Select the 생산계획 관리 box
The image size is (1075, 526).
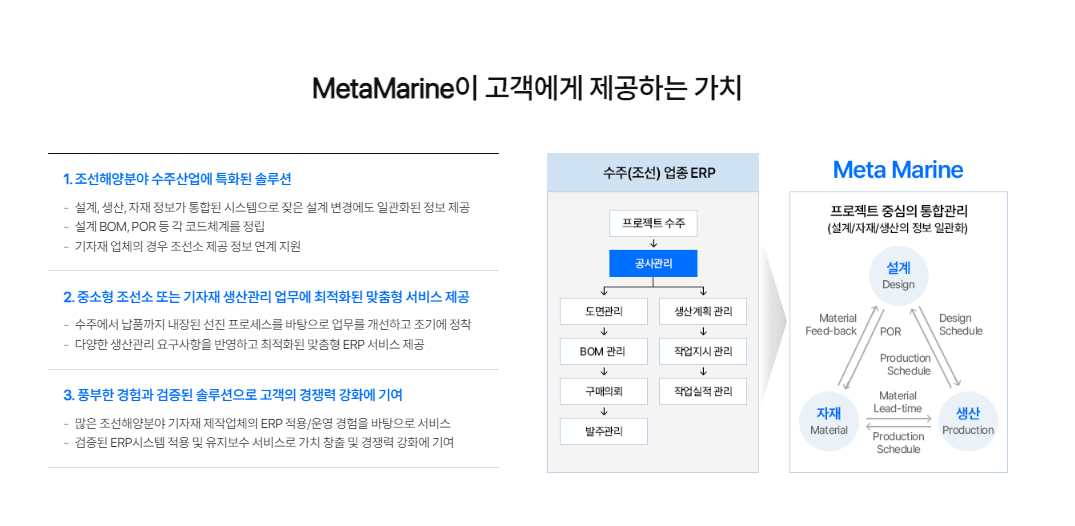tap(703, 311)
